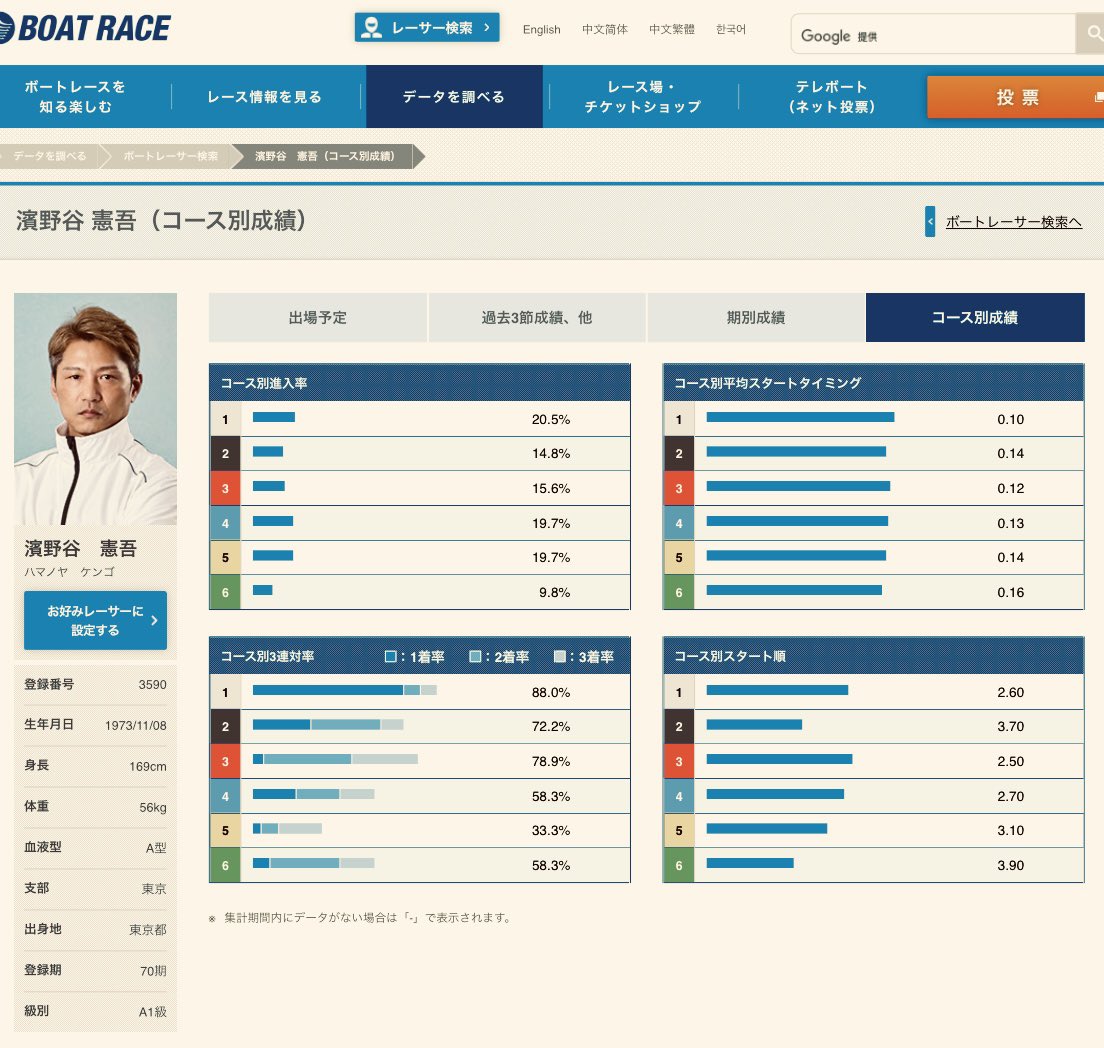Click the 東京都 birthplace value

[148, 930]
